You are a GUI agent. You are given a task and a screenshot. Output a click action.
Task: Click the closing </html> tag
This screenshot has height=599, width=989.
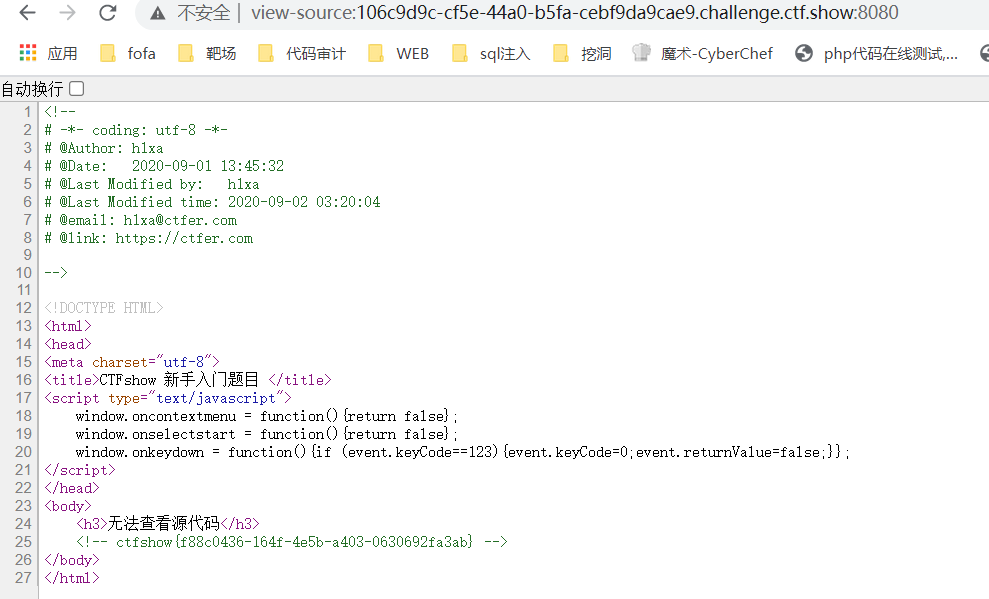click(x=72, y=578)
